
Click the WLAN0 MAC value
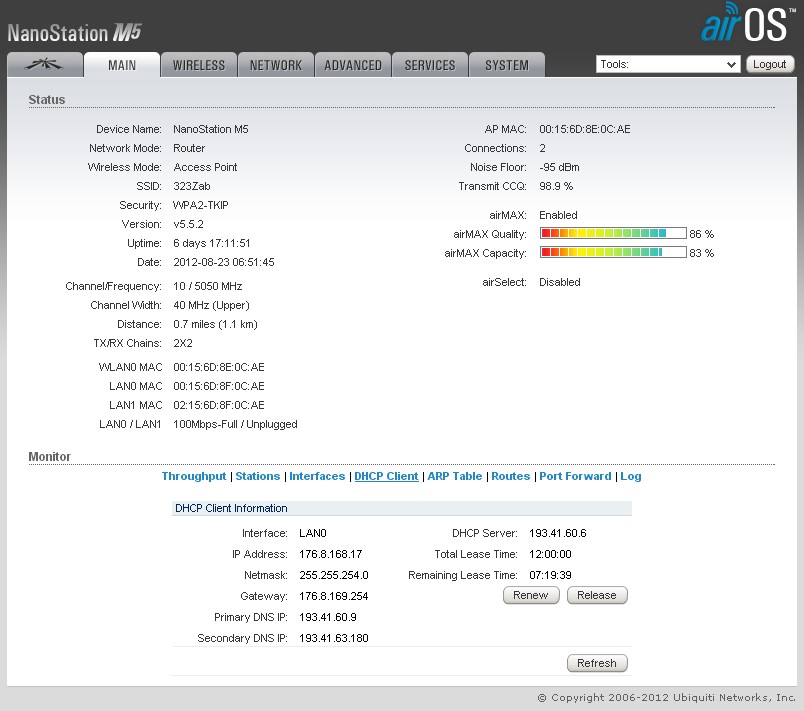[219, 367]
